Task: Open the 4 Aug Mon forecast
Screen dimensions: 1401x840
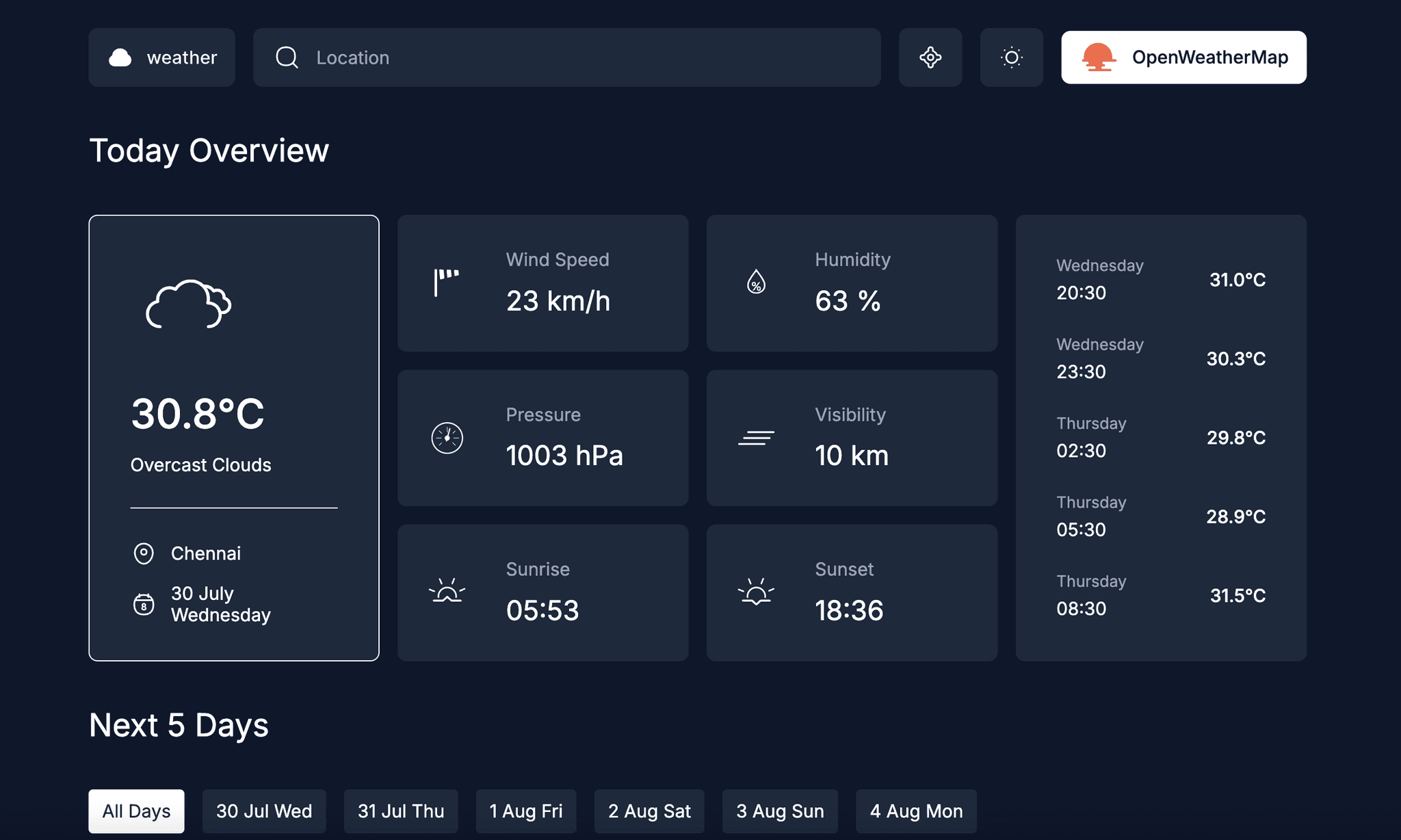Action: pos(916,811)
